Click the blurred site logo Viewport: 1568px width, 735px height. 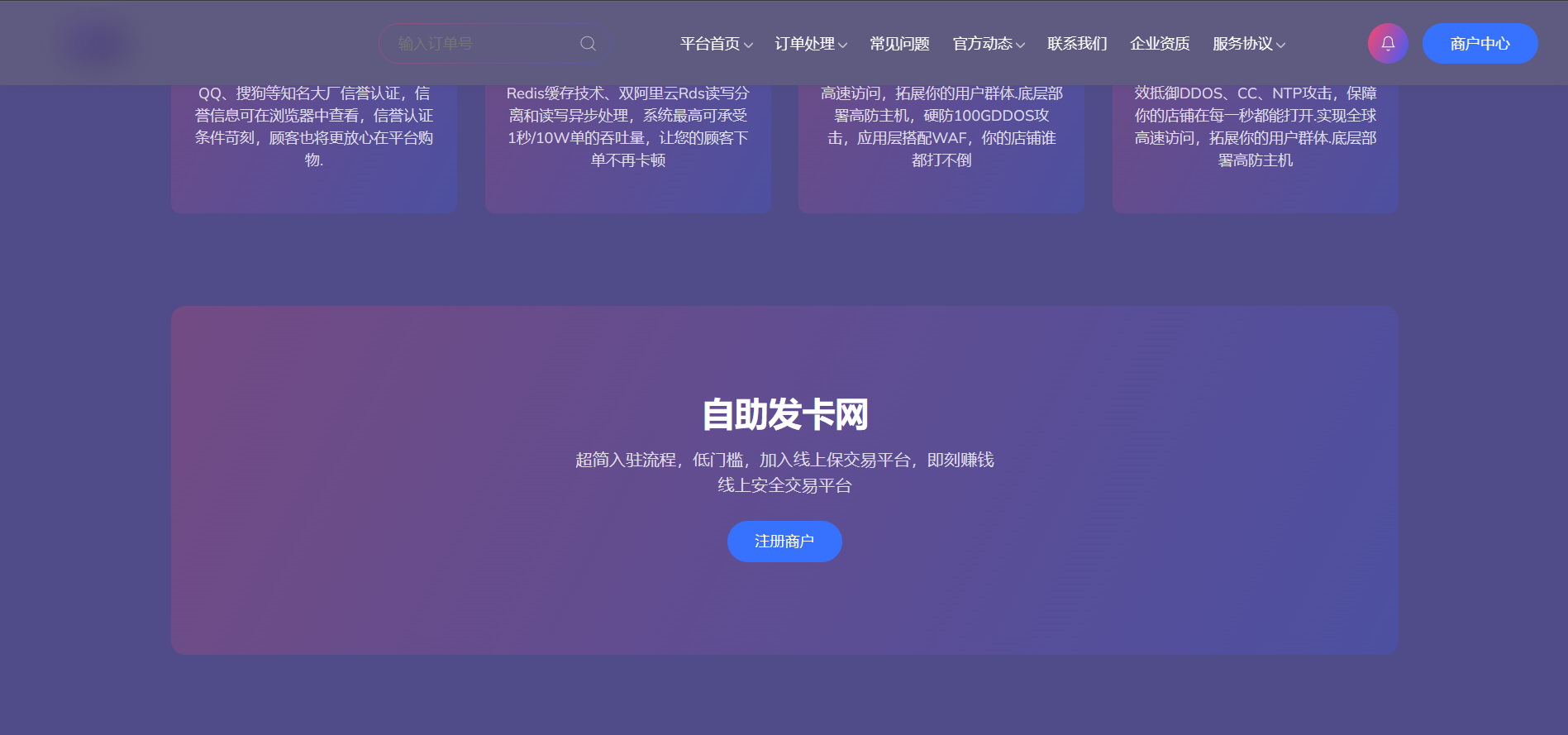pyautogui.click(x=98, y=44)
